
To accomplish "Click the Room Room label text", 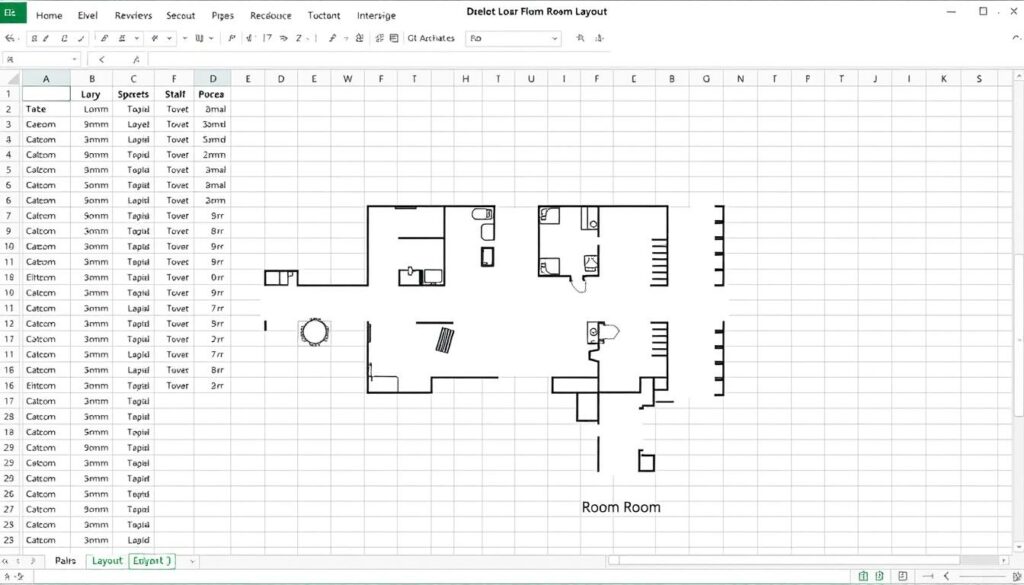I will coord(621,507).
